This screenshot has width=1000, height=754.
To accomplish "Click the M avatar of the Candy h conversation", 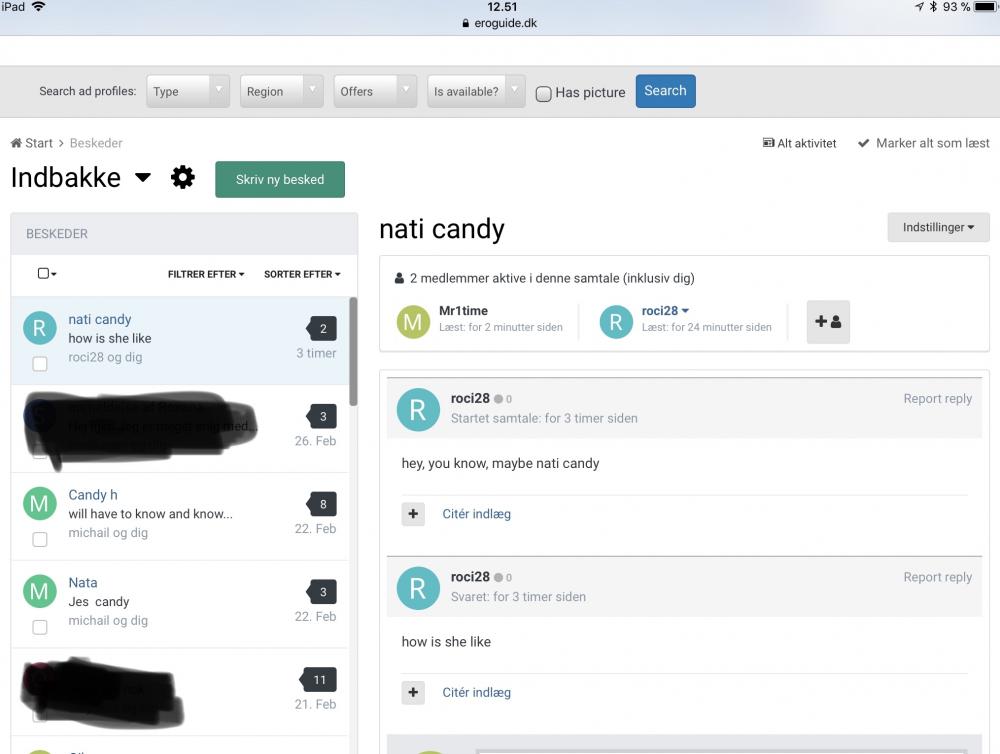I will click(x=40, y=503).
